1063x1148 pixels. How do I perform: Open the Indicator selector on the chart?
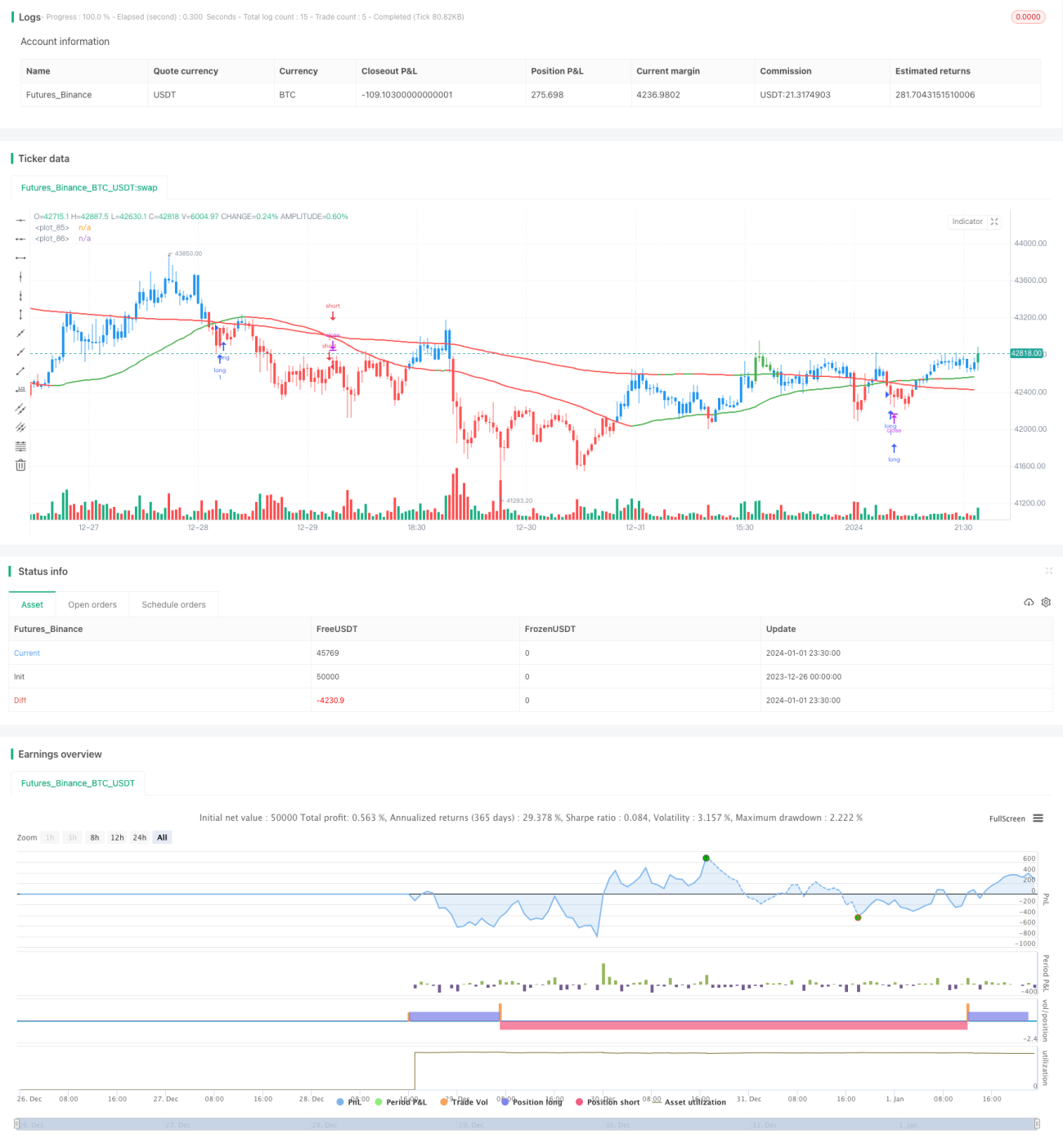coord(967,222)
